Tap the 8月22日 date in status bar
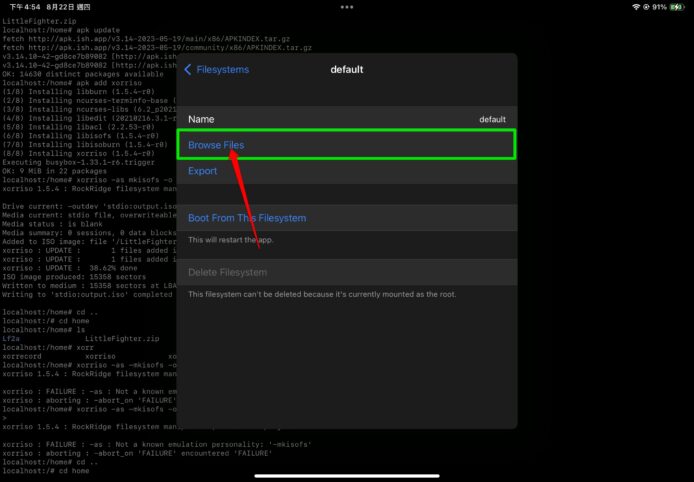Screen dimensions: 694x482 pyautogui.click(x=59, y=7)
